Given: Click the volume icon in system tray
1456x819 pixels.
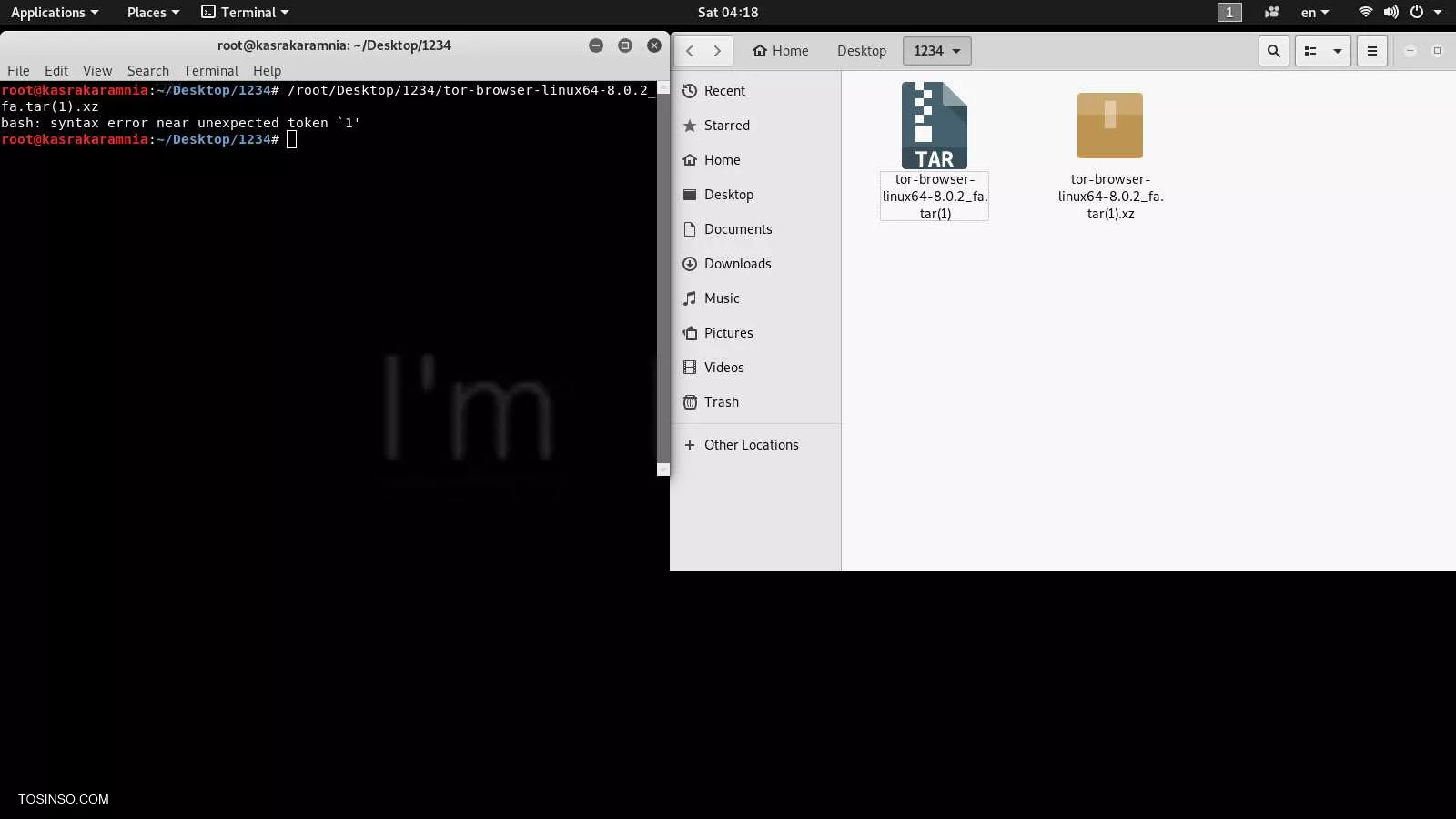Looking at the screenshot, I should pos(1390,13).
